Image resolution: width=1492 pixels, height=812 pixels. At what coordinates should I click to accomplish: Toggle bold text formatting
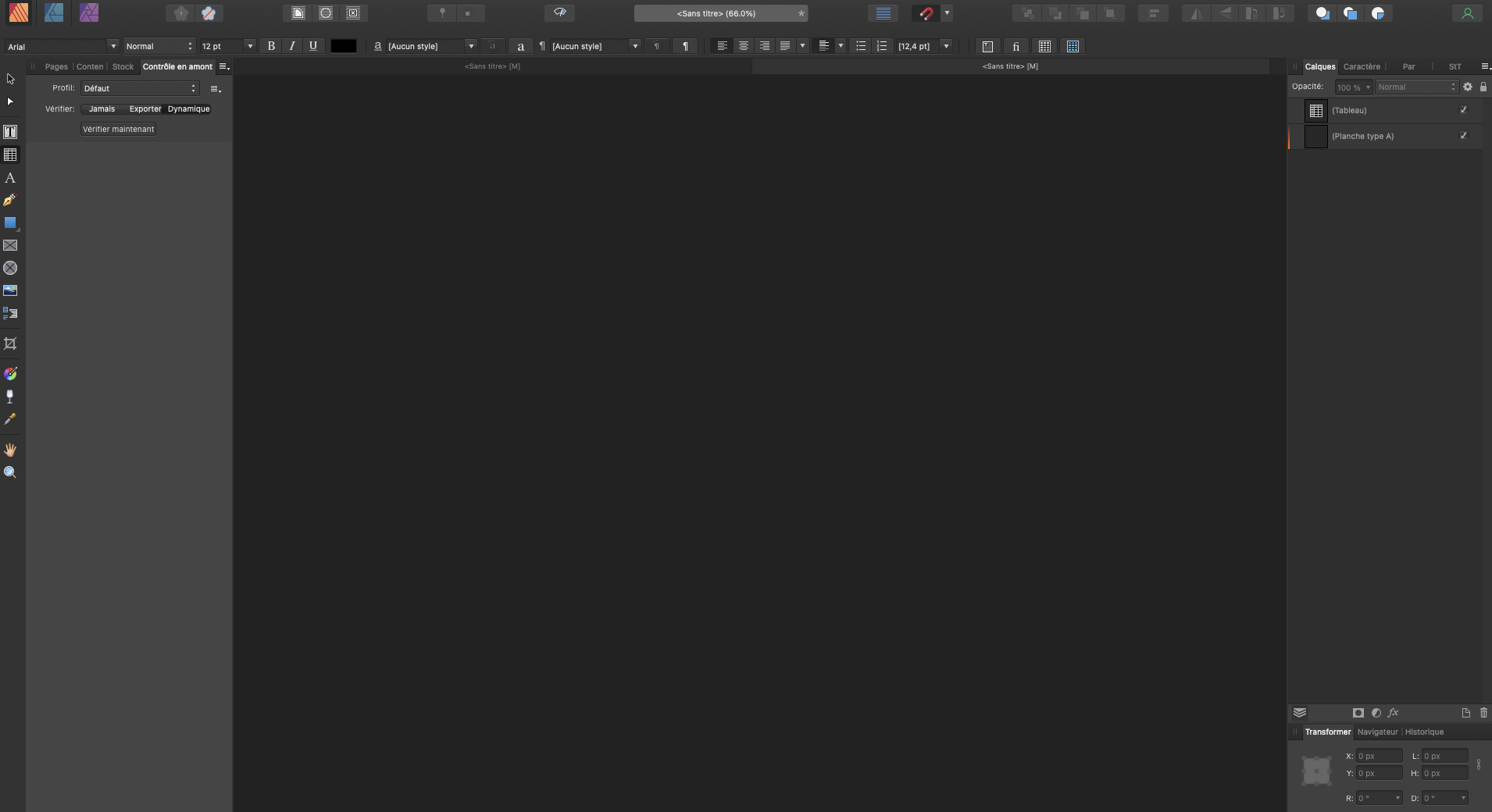tap(271, 46)
